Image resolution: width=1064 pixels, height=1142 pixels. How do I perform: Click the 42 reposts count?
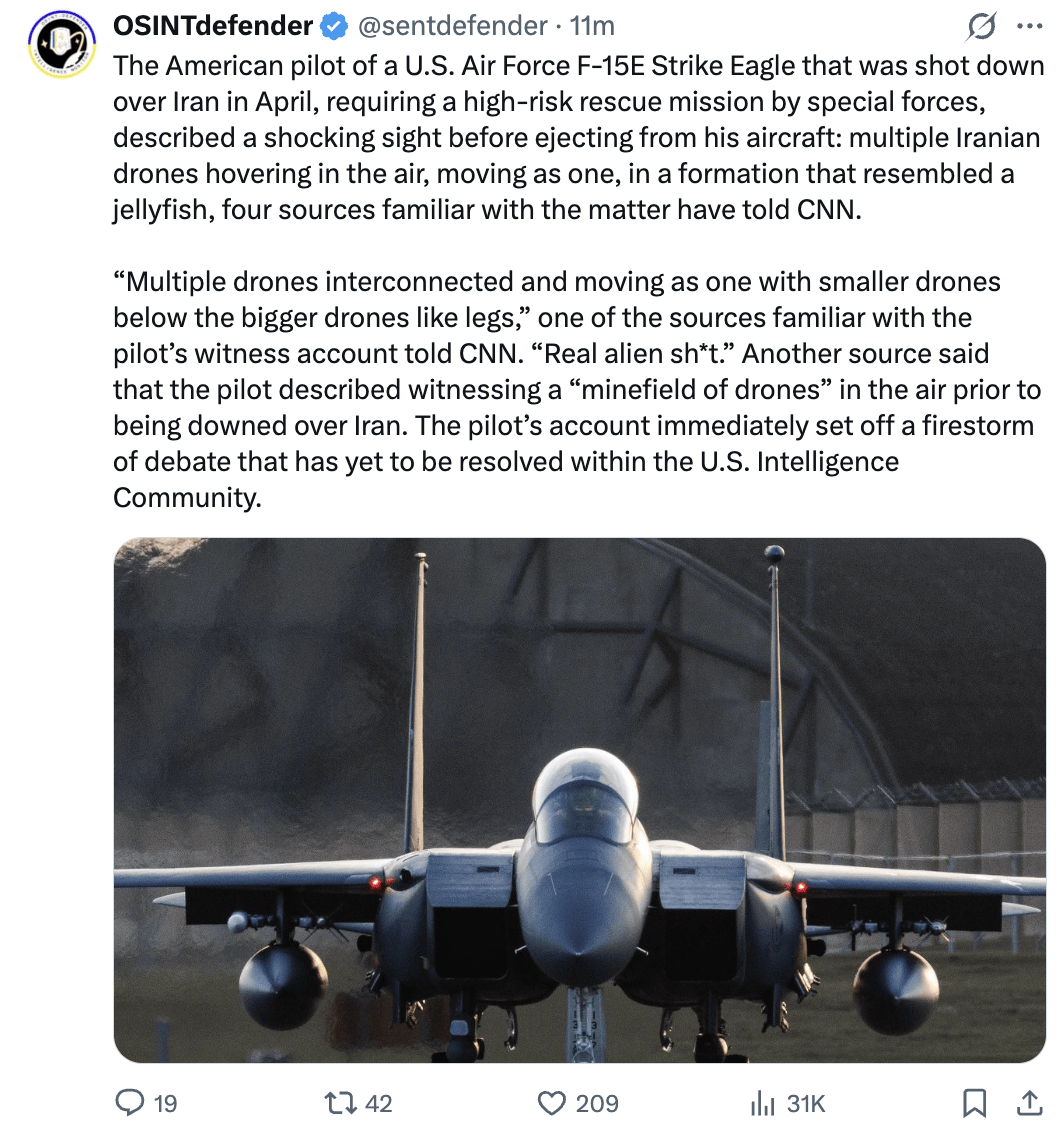(378, 1103)
